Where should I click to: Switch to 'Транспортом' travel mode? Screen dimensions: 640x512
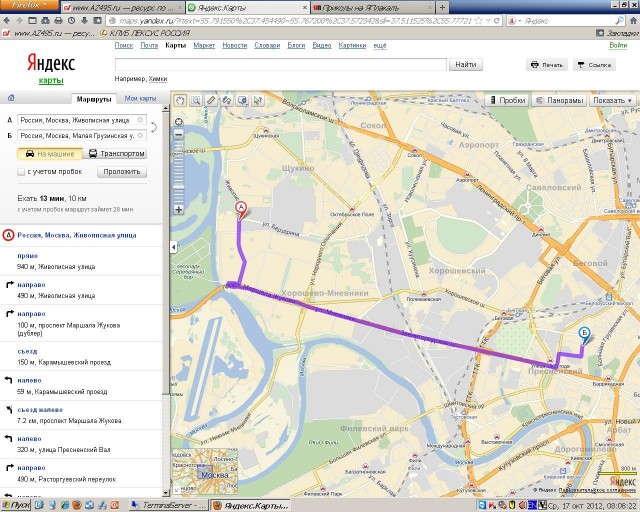117,154
